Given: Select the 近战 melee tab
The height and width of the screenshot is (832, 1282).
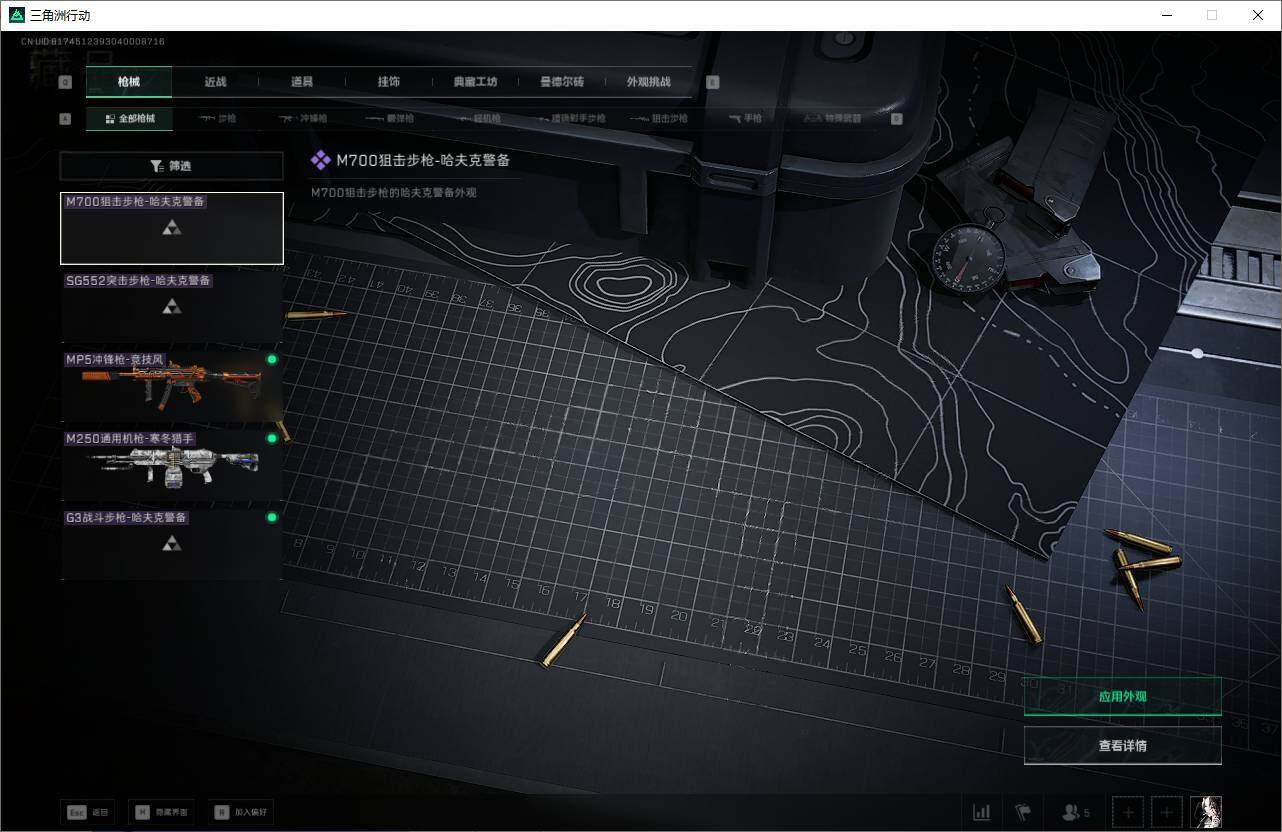Looking at the screenshot, I should click(215, 82).
